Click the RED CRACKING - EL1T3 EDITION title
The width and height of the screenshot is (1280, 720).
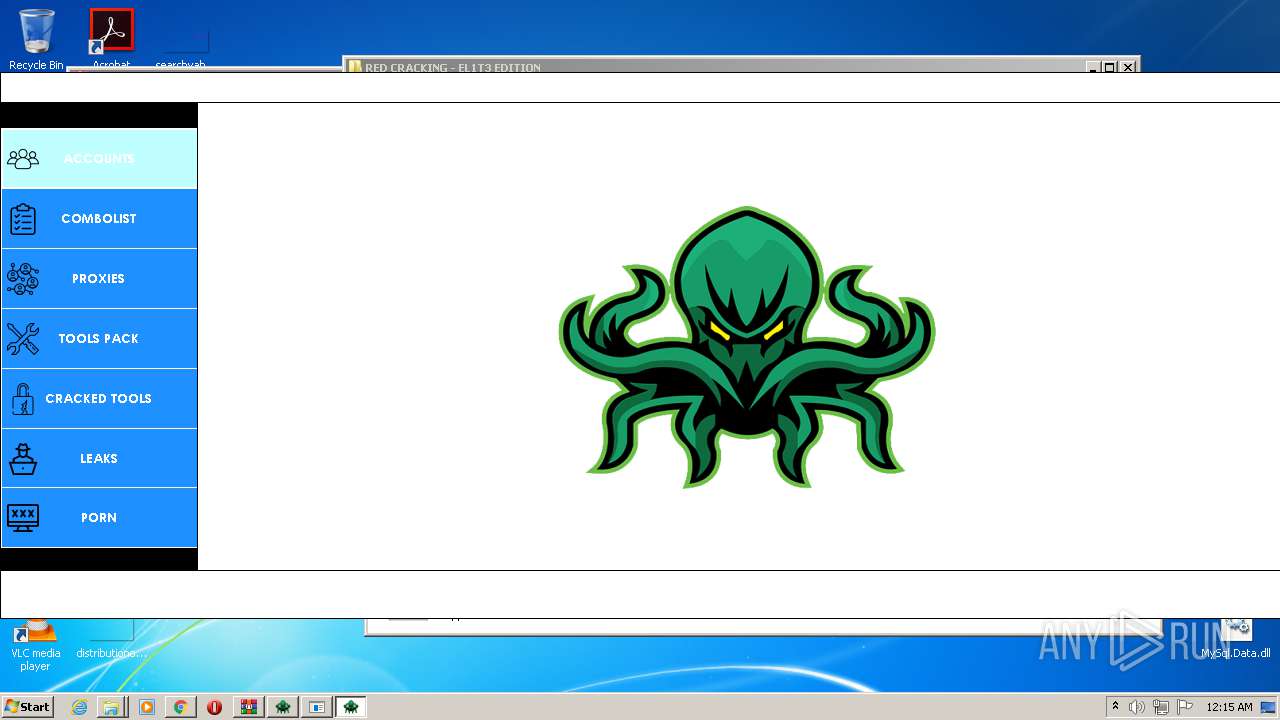pos(453,68)
